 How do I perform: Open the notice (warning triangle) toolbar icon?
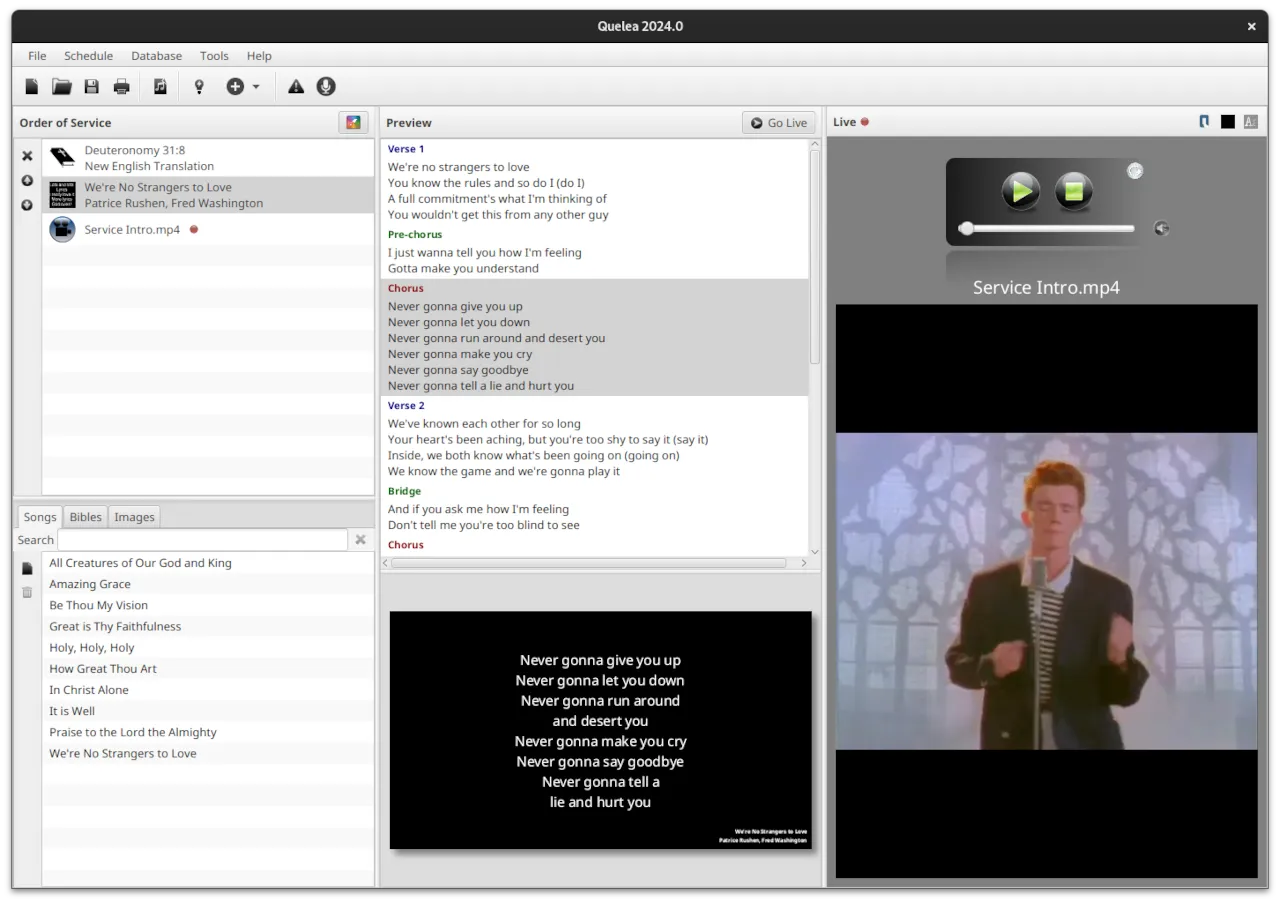click(x=296, y=87)
